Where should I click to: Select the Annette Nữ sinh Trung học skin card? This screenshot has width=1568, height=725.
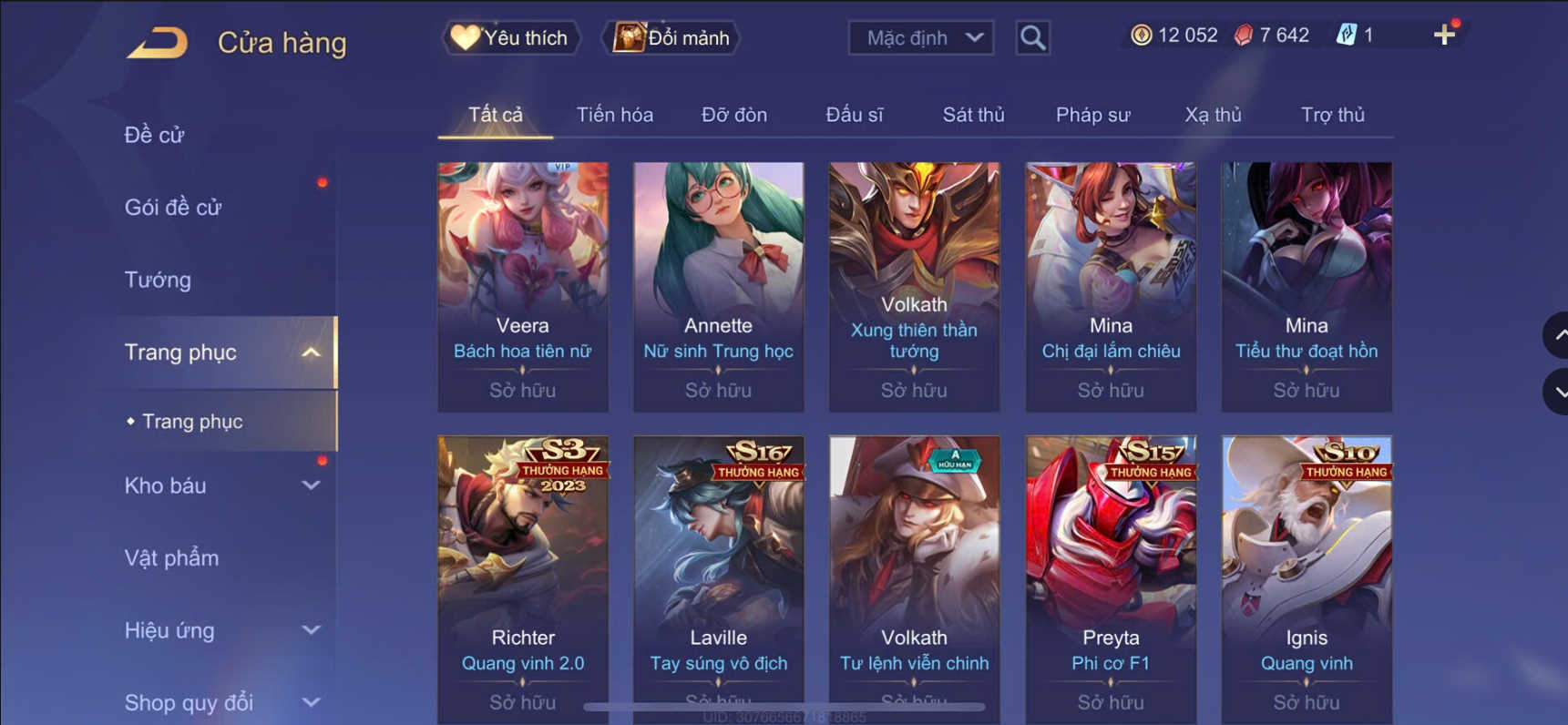point(719,287)
